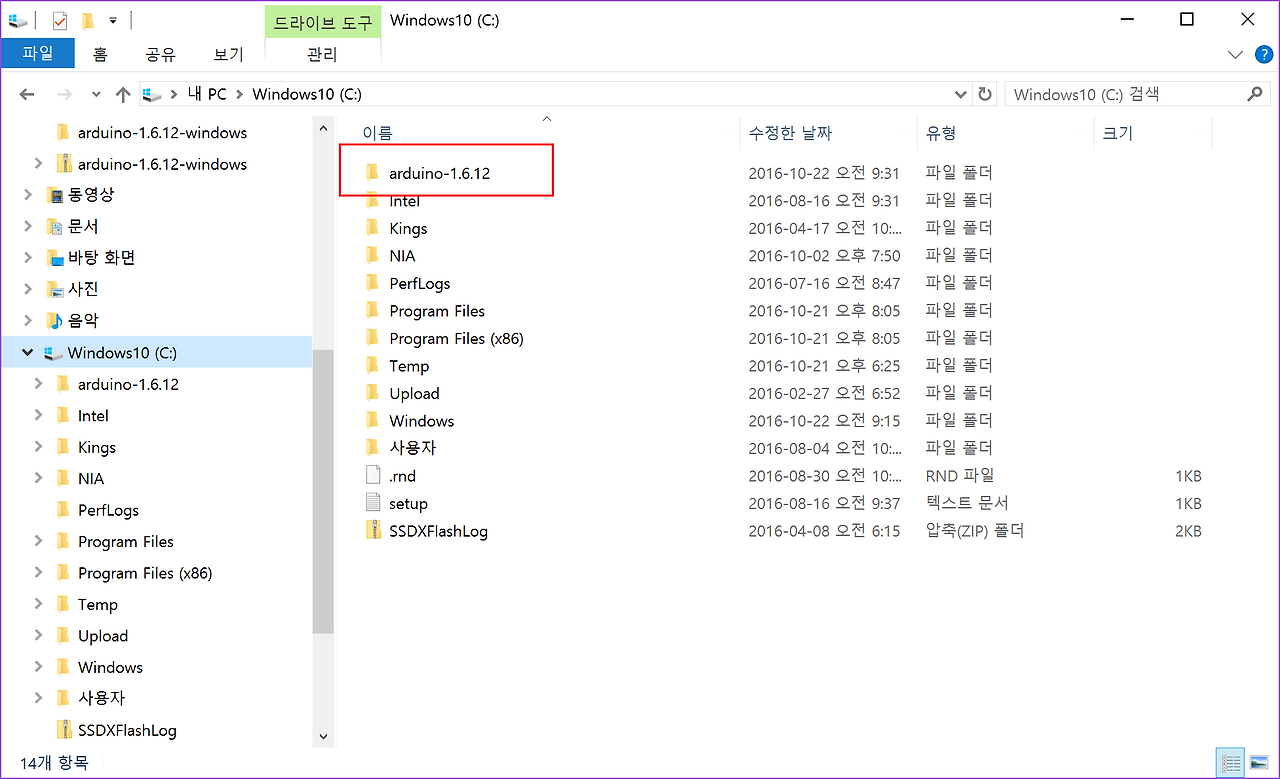Select SSDXFlashLog in the navigation tree
1280x779 pixels.
[127, 730]
